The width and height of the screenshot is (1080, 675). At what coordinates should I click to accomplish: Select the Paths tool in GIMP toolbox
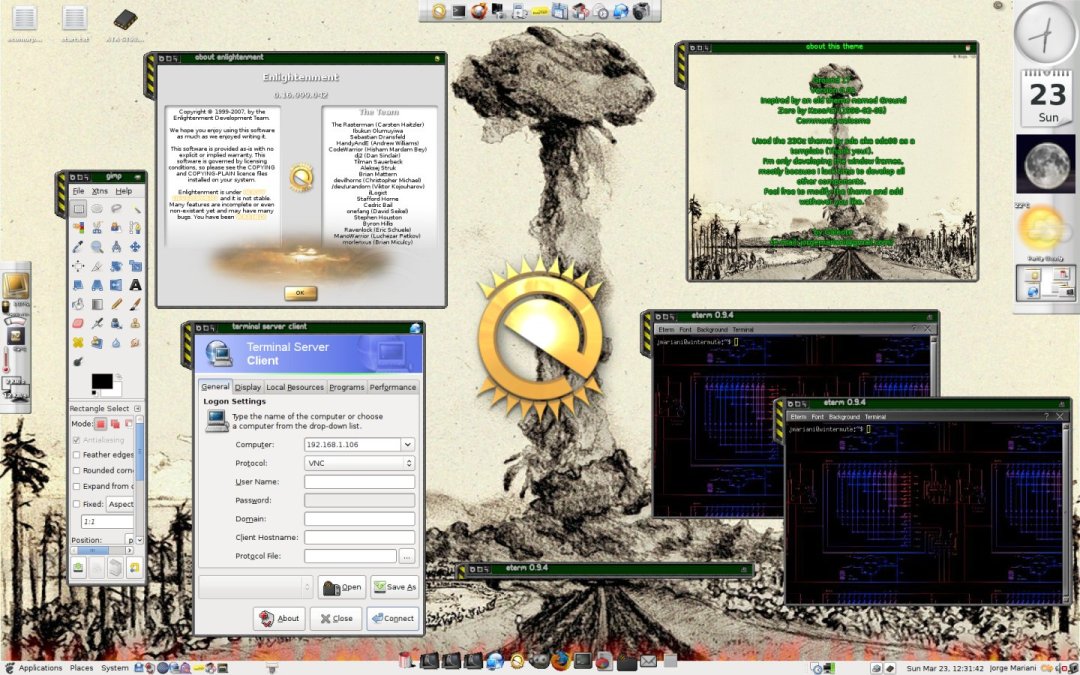136,227
